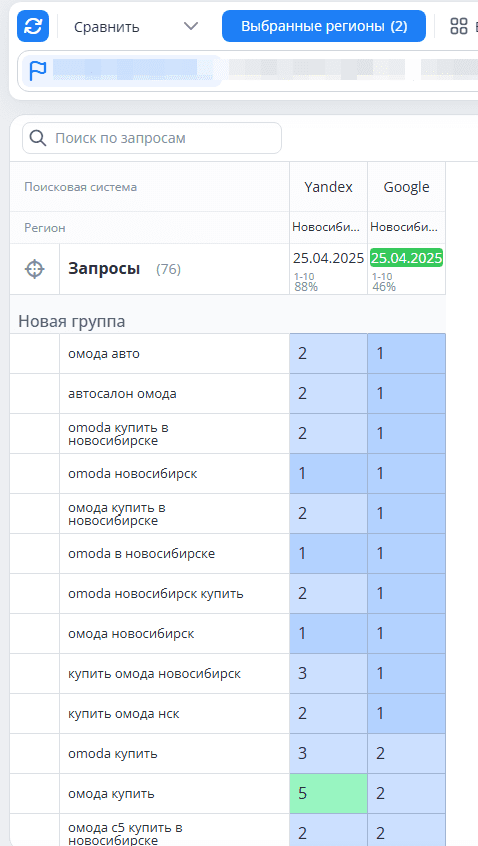The image size is (478, 846).
Task: Select query row омода купить
Action: pyautogui.click(x=174, y=793)
